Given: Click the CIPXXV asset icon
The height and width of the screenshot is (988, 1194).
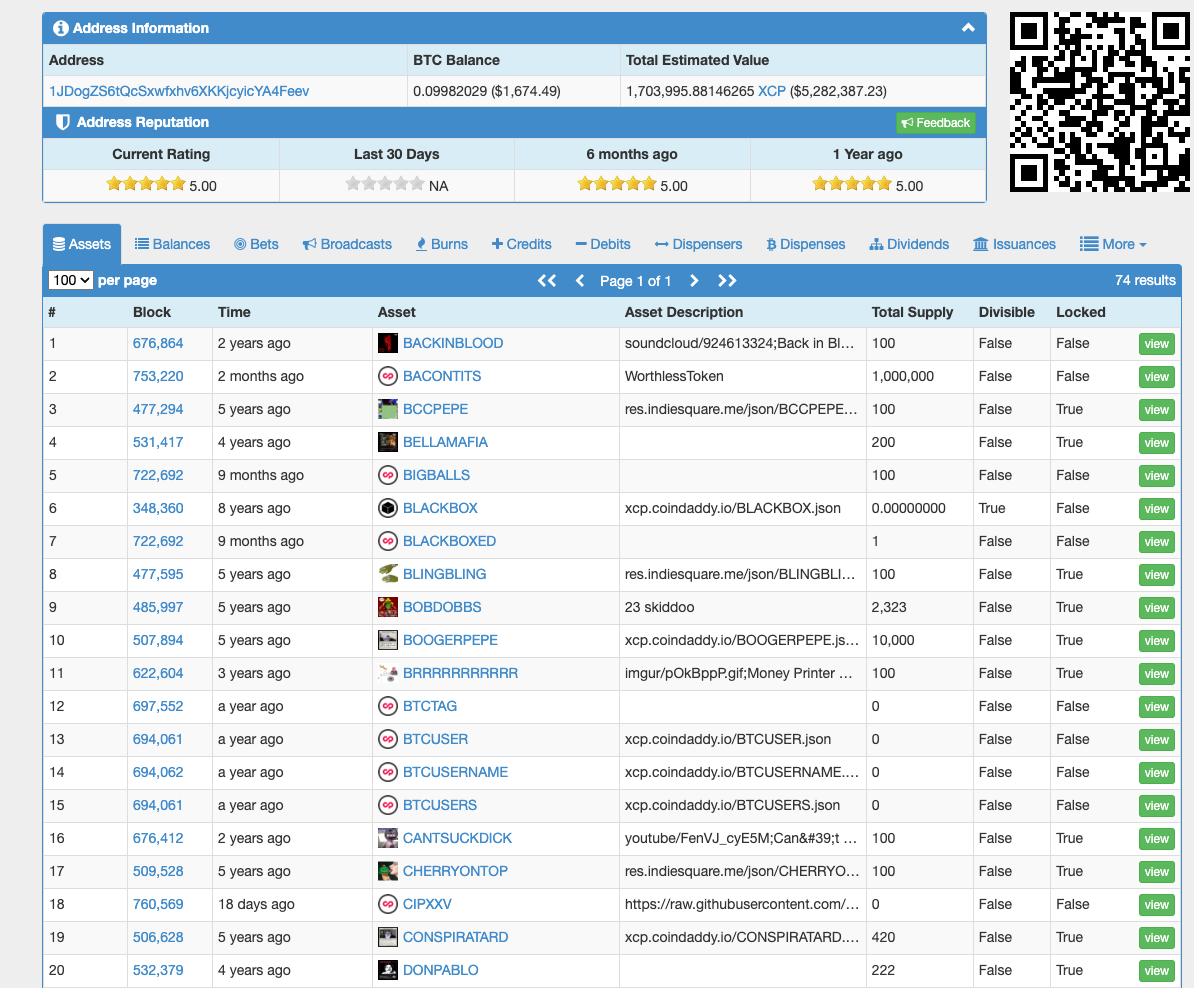Looking at the screenshot, I should [x=388, y=904].
